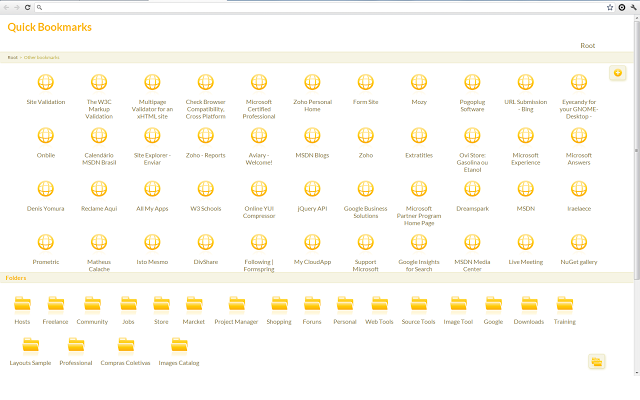Open the Prometric bookmark
Screen dimensions: 640x400
coord(46,249)
